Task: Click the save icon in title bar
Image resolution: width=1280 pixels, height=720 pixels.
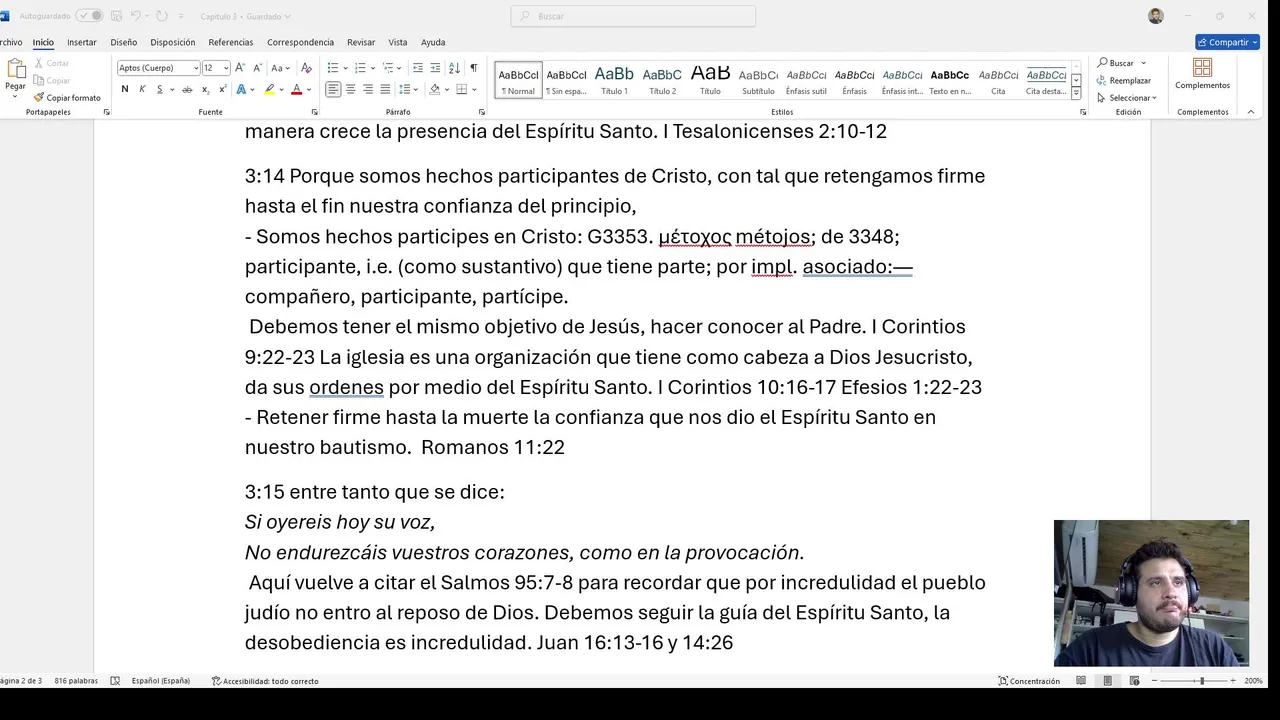Action: pyautogui.click(x=117, y=16)
